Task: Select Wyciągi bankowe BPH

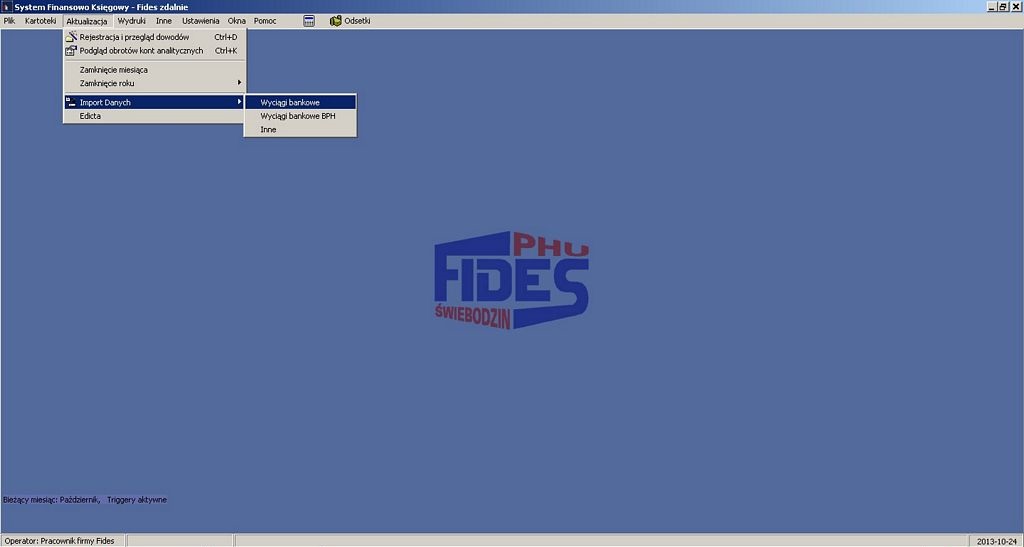Action: pyautogui.click(x=300, y=116)
